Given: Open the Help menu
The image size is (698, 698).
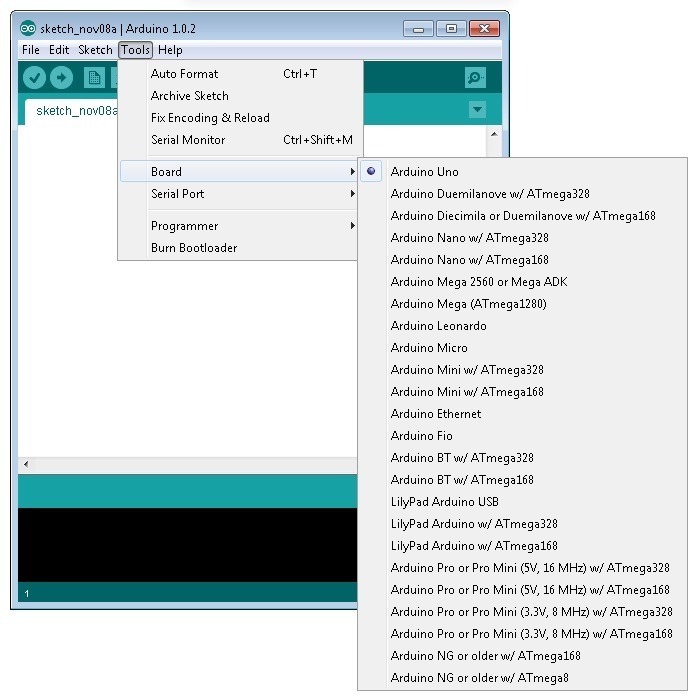Looking at the screenshot, I should pyautogui.click(x=170, y=50).
